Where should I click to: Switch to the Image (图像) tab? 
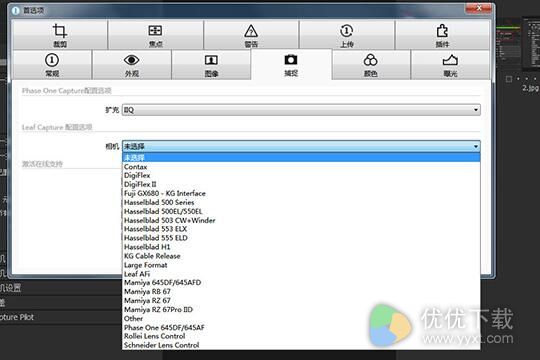coord(211,65)
